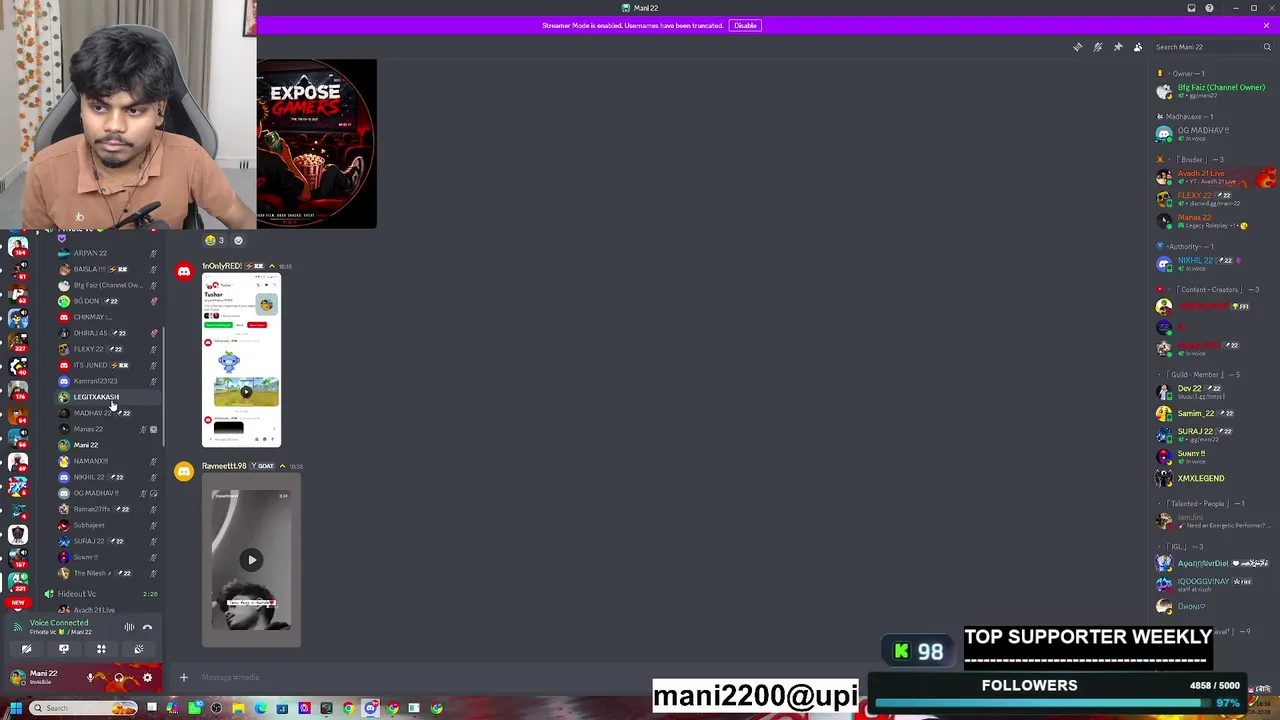
Task: Dismiss the Streamer Mode notice banner
Action: 1266,25
